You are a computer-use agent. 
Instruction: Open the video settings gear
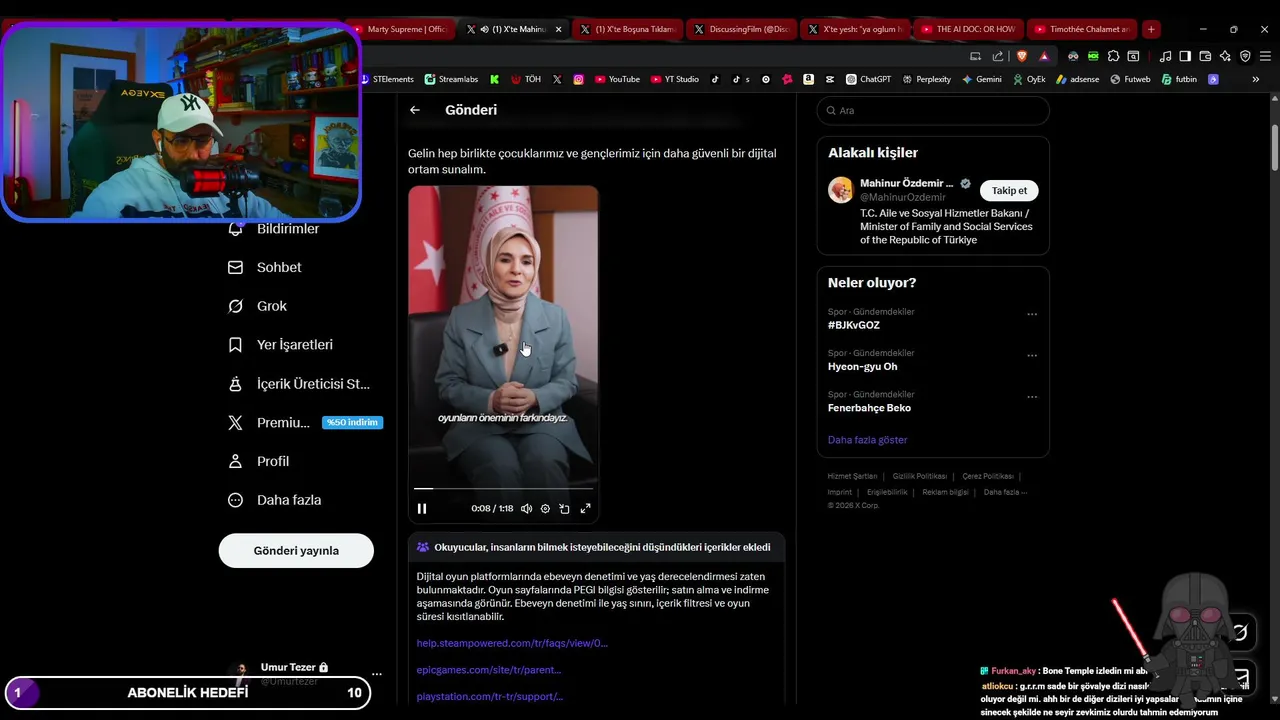(545, 508)
